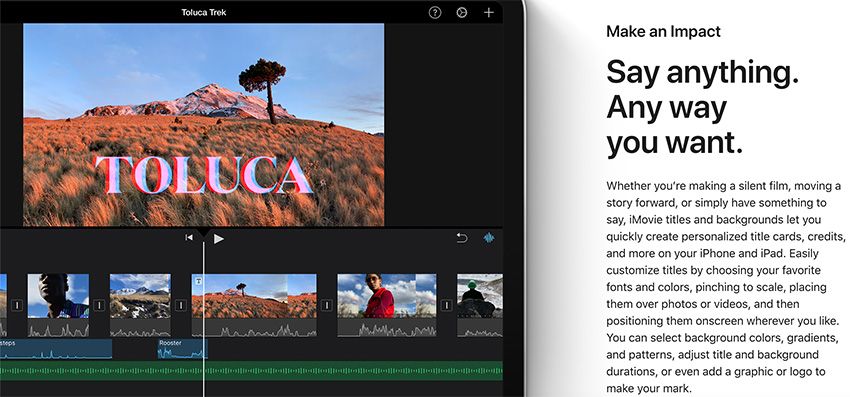Select the man's silhouetted face clip
Screen dimensions: 850x397
58,296
